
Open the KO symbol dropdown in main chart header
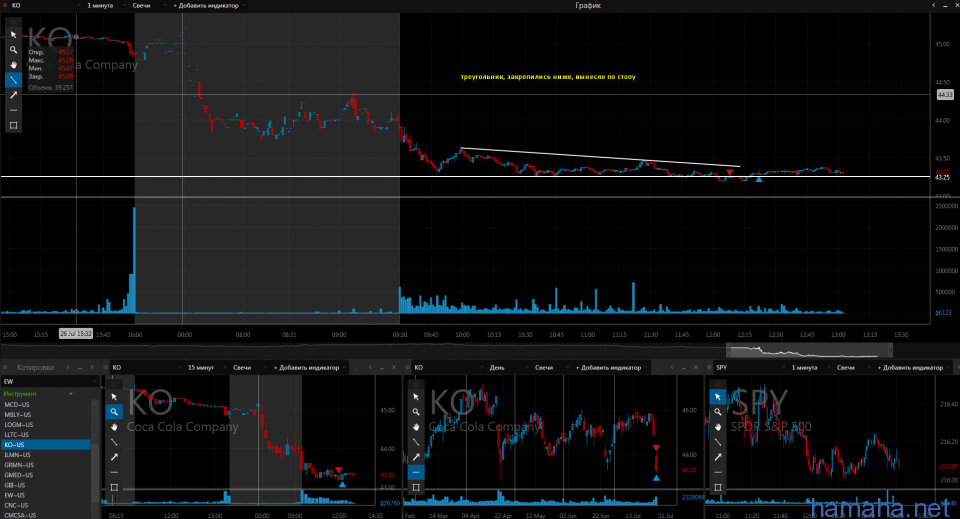[x=46, y=6]
